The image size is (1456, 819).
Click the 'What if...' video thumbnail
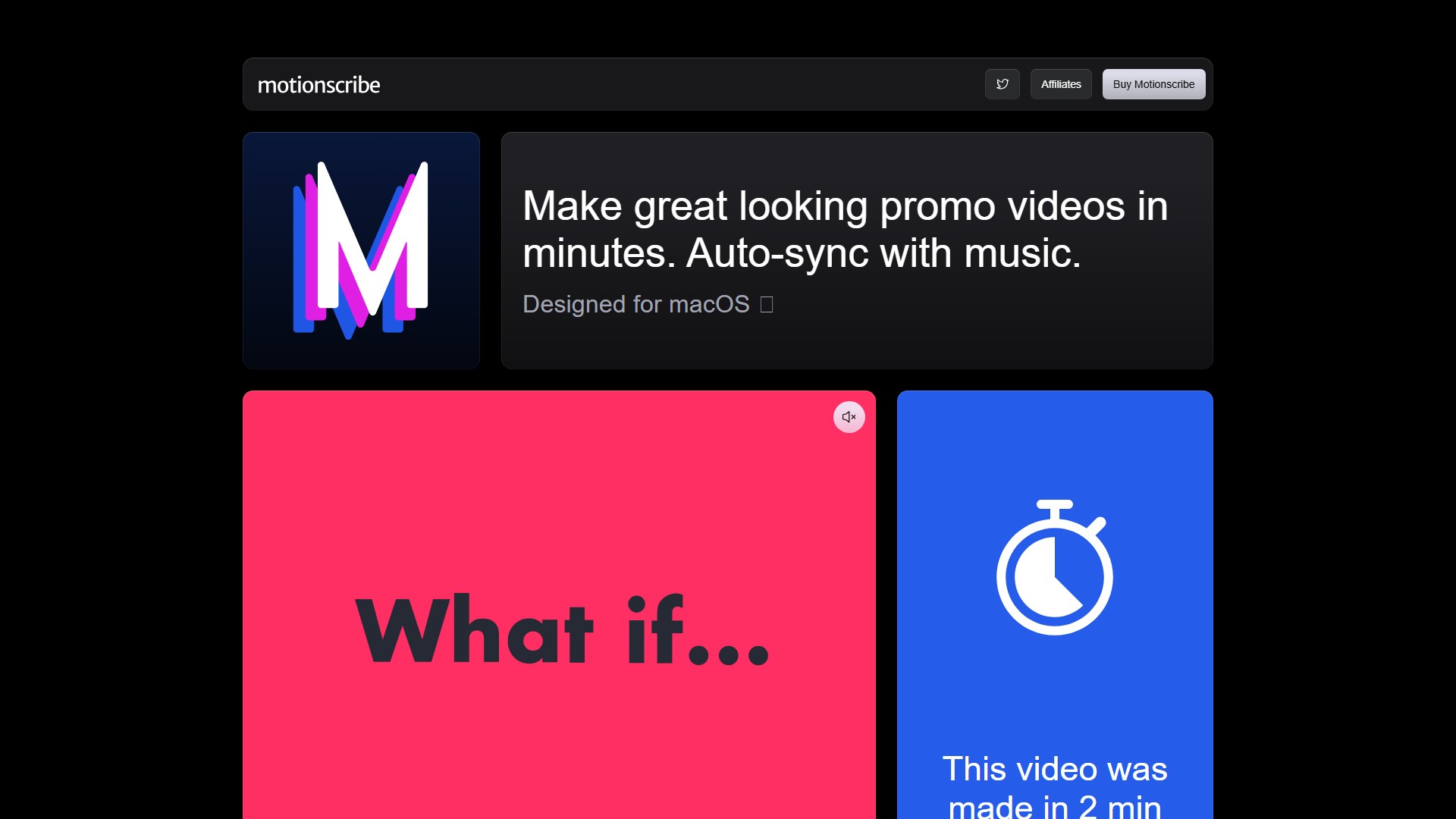(x=559, y=628)
